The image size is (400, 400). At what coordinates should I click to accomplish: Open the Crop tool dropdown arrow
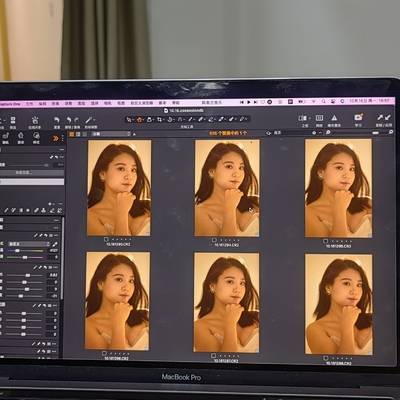pos(164,120)
